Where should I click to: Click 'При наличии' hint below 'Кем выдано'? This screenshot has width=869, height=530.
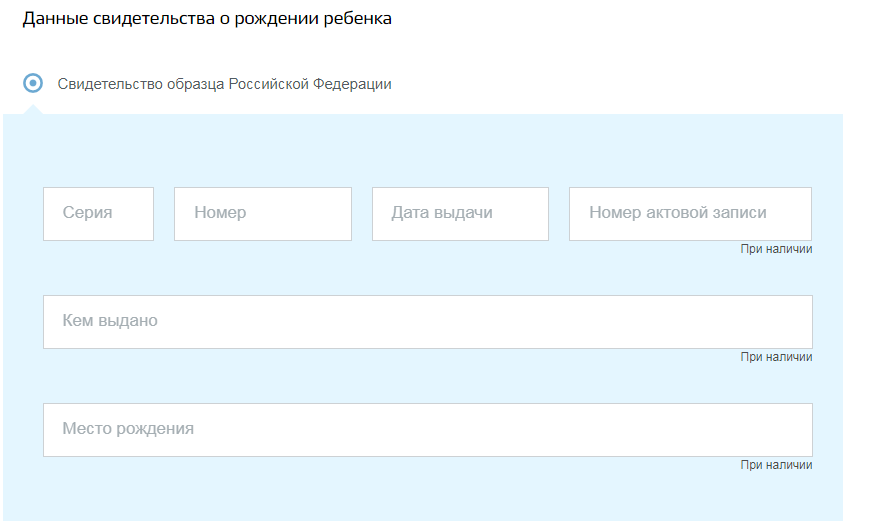click(776, 357)
